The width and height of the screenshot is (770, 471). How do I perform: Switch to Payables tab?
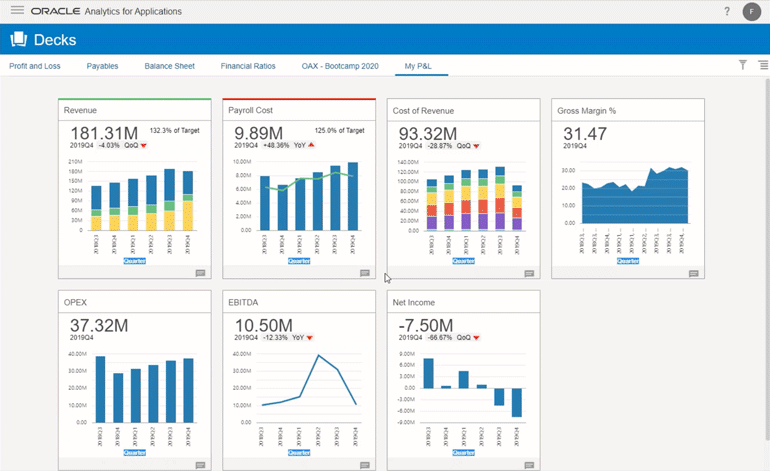[x=102, y=66]
